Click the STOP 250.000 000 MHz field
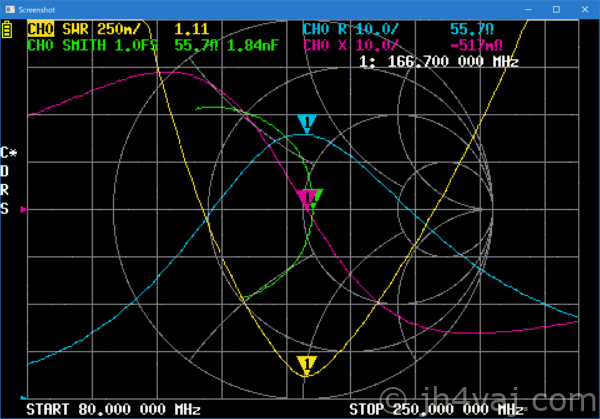The height and width of the screenshot is (419, 600). click(x=435, y=410)
